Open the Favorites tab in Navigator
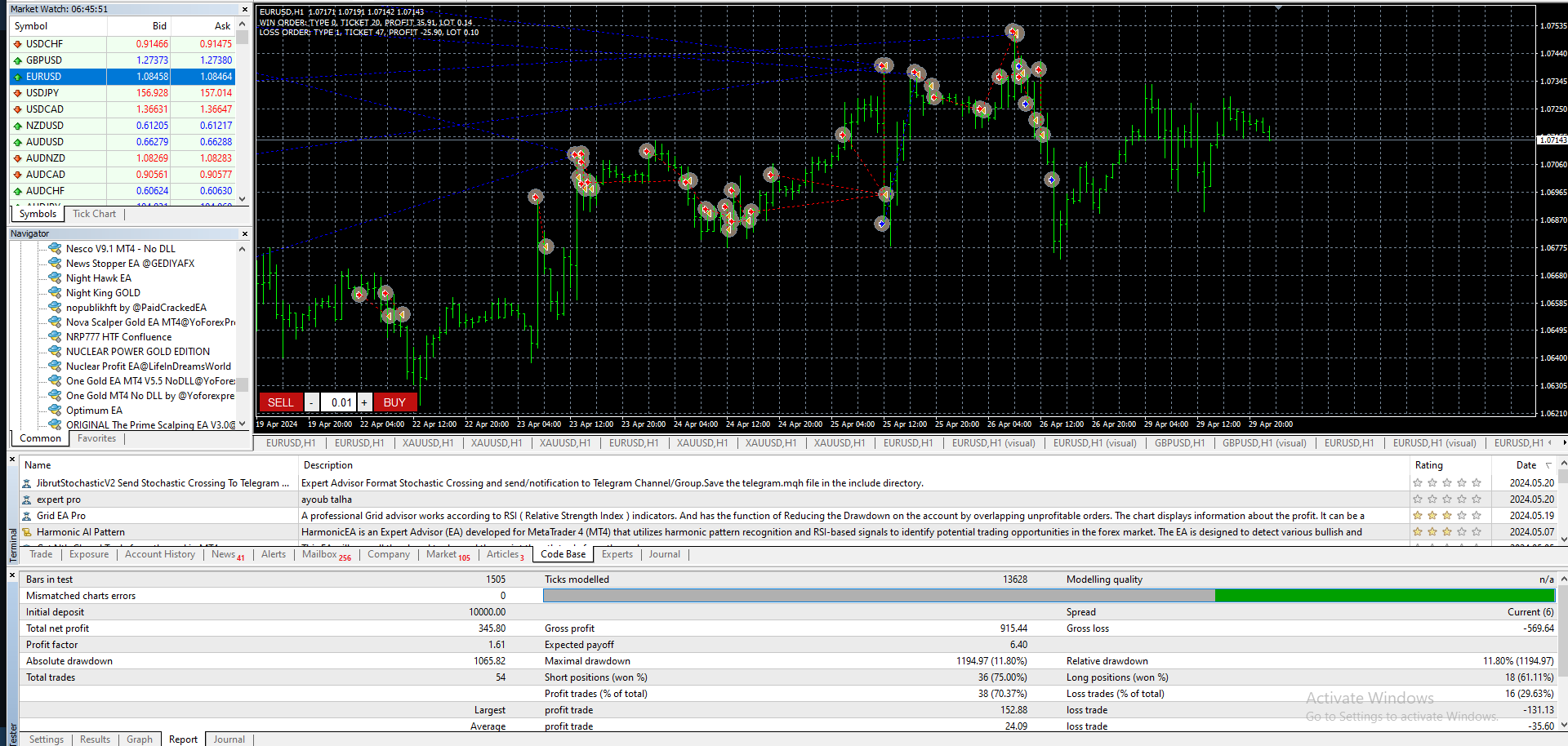The height and width of the screenshot is (746, 1568). 96,438
